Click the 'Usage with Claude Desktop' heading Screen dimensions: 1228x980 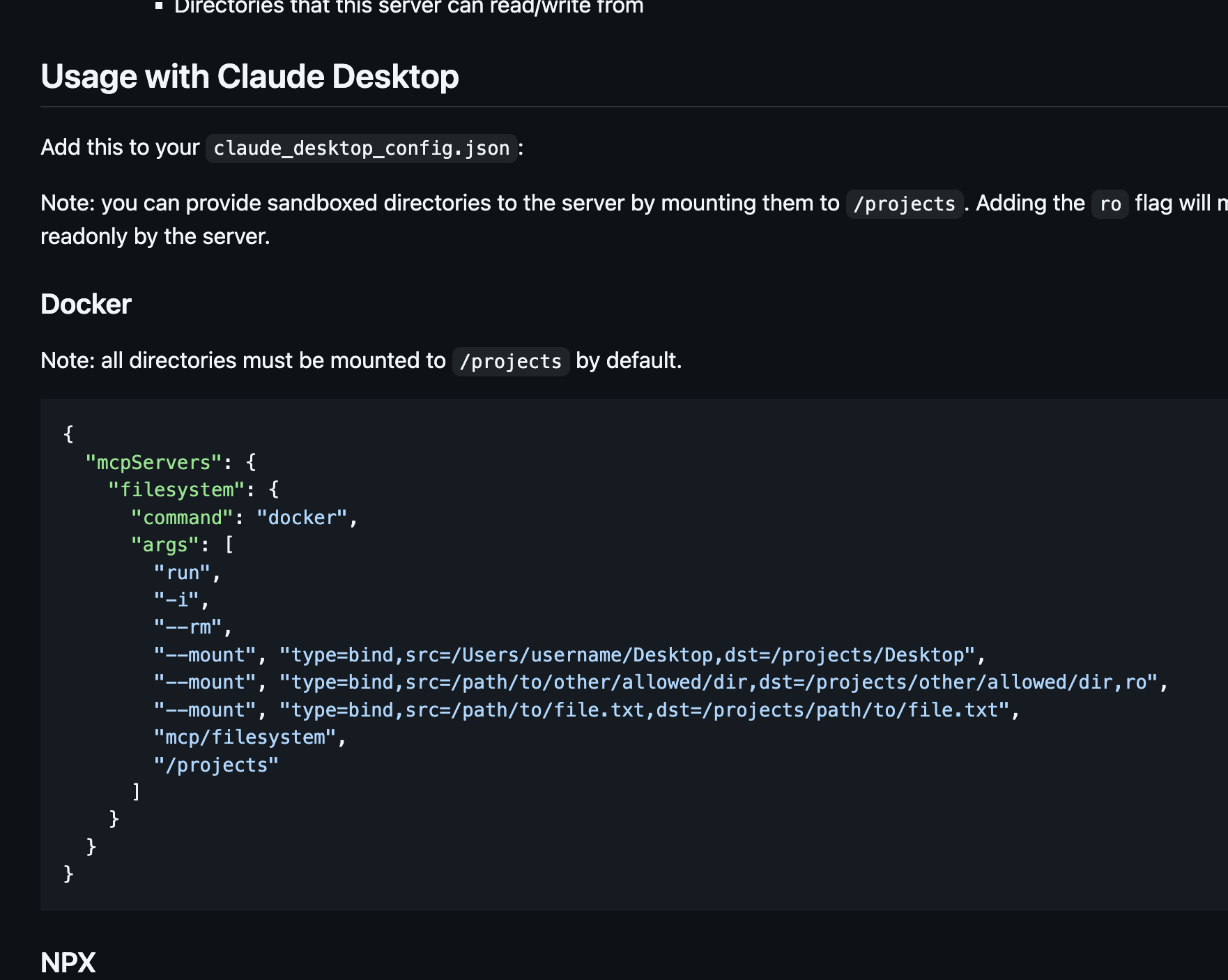tap(250, 77)
